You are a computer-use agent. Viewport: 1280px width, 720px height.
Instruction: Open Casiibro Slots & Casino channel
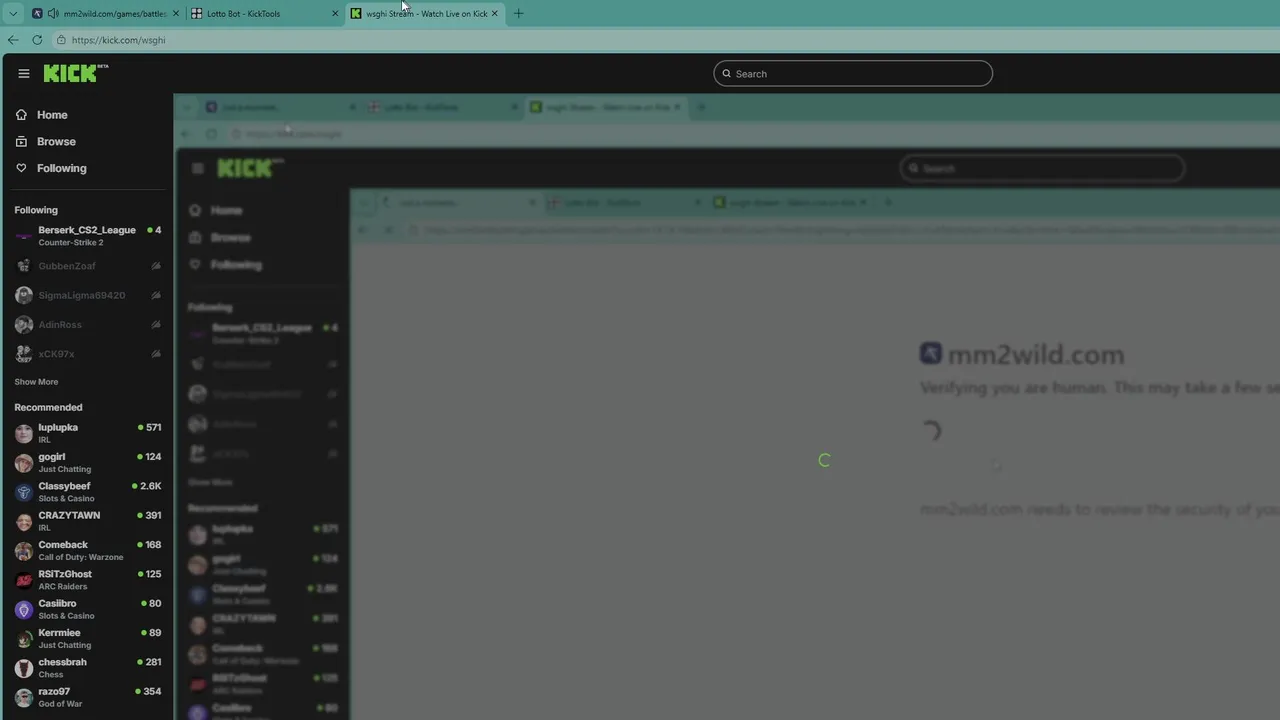88,609
